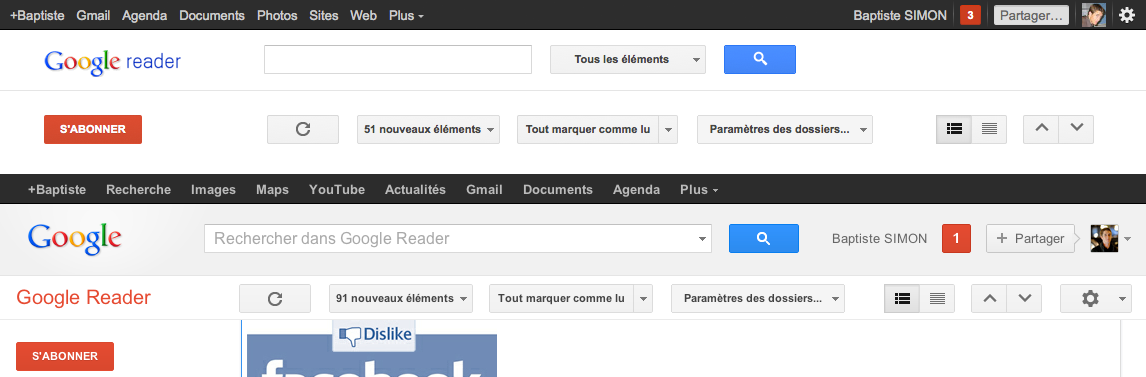Open Photos from the top black bar
1146x377 pixels.
click(x=277, y=15)
